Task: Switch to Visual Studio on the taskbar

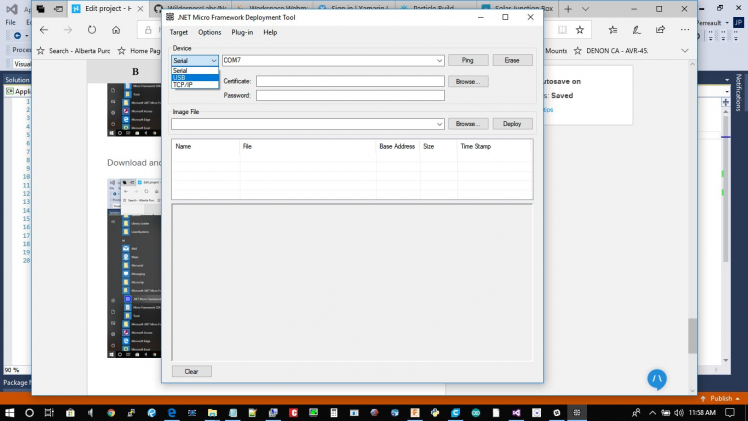Action: (x=516, y=412)
